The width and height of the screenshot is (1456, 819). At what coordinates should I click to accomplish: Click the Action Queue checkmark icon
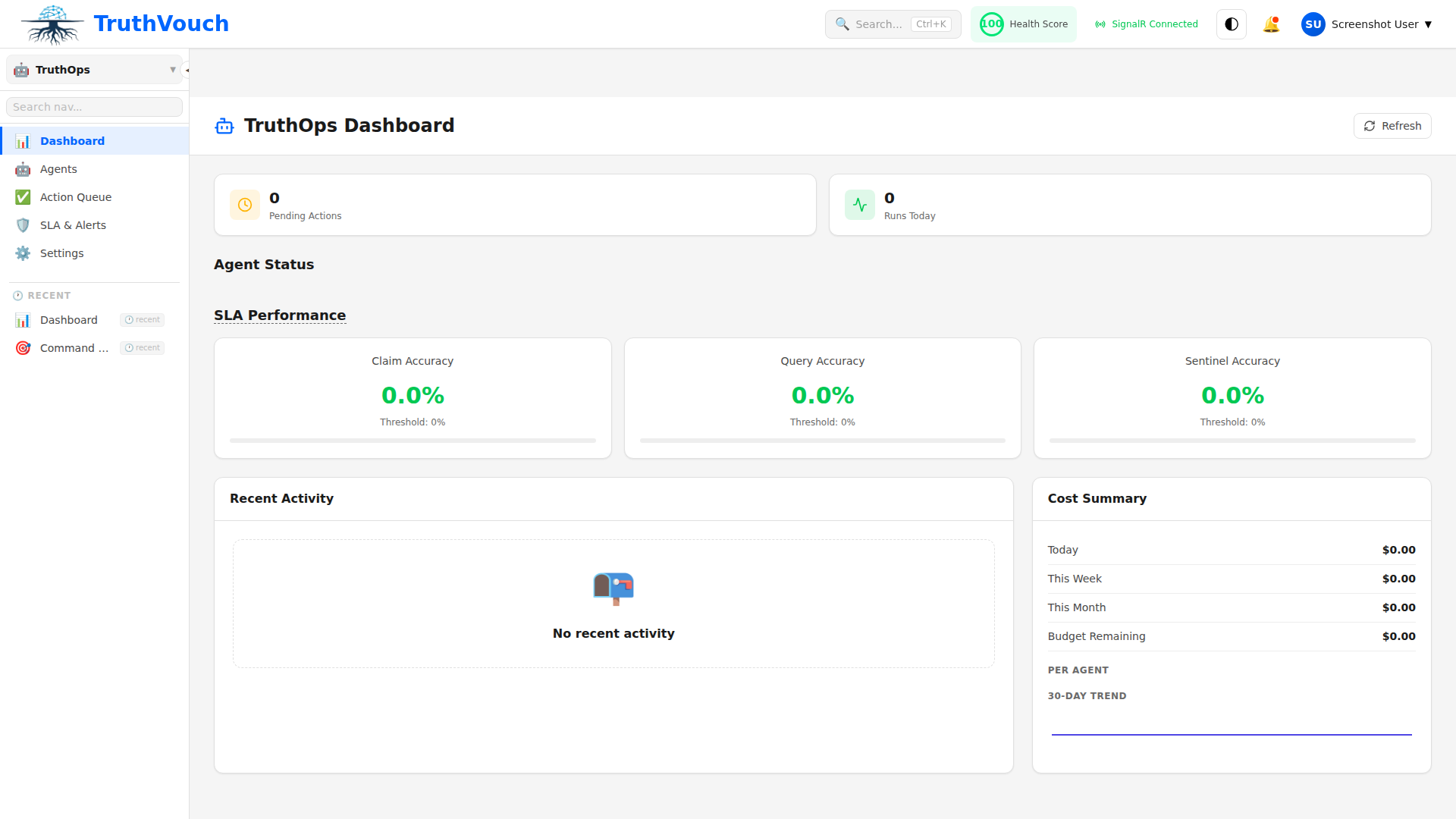(23, 196)
